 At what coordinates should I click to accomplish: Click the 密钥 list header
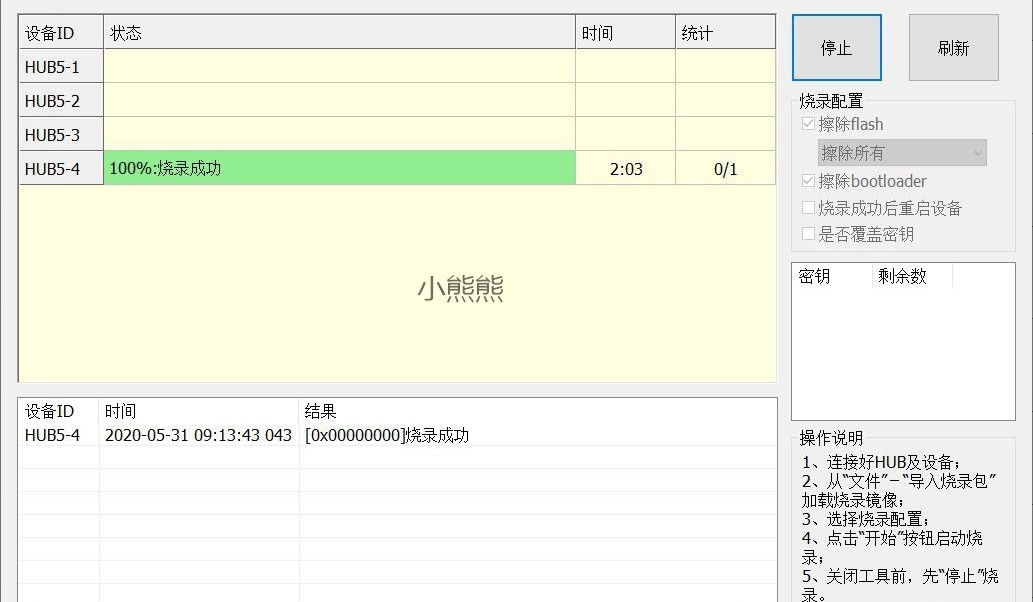[x=815, y=276]
